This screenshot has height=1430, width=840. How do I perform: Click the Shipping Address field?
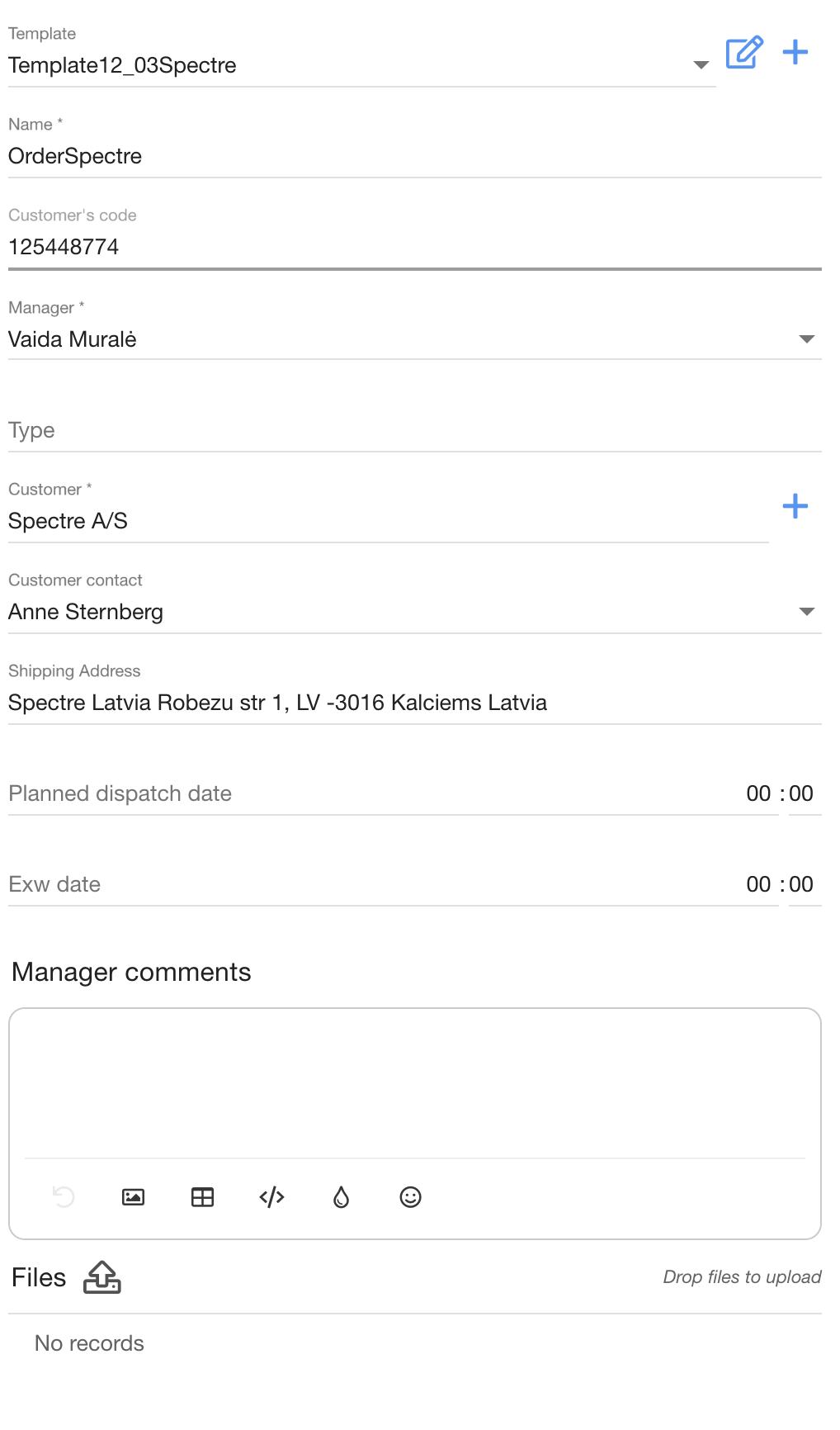coord(413,703)
